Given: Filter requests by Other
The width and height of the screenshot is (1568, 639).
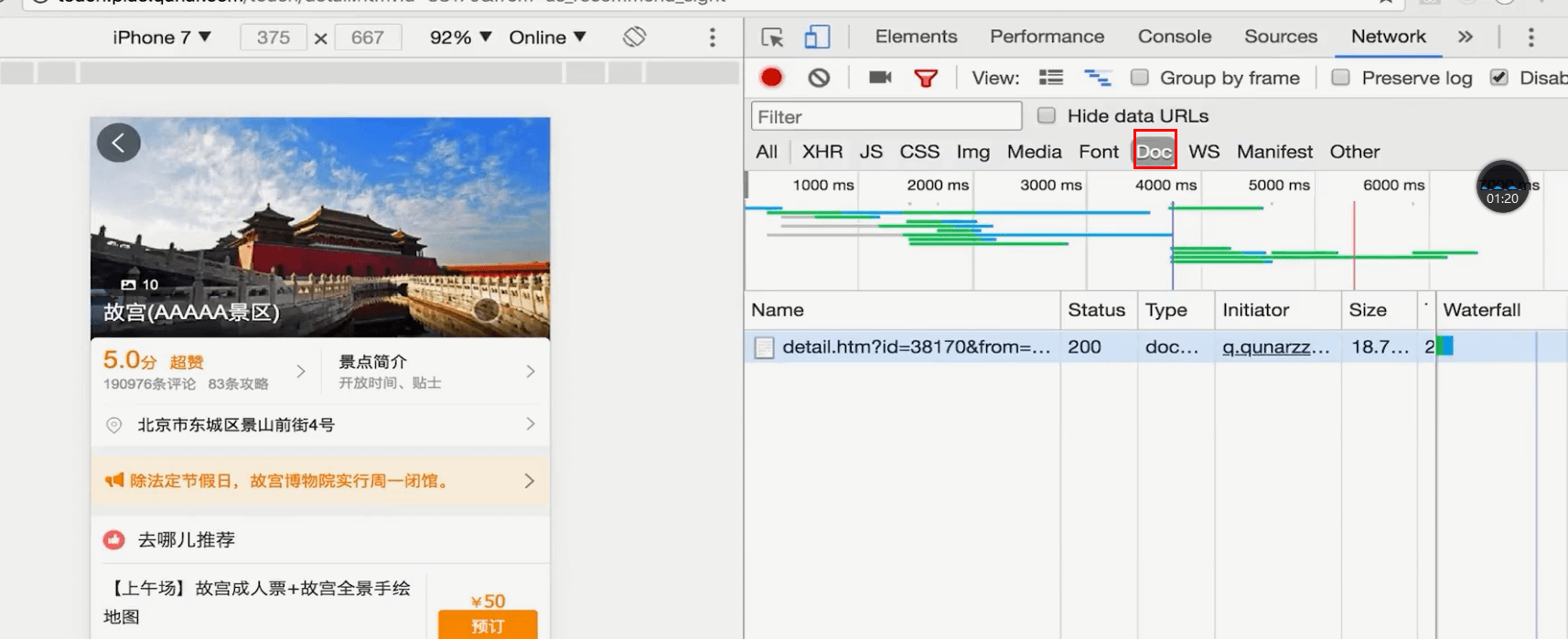Looking at the screenshot, I should click(x=1355, y=152).
